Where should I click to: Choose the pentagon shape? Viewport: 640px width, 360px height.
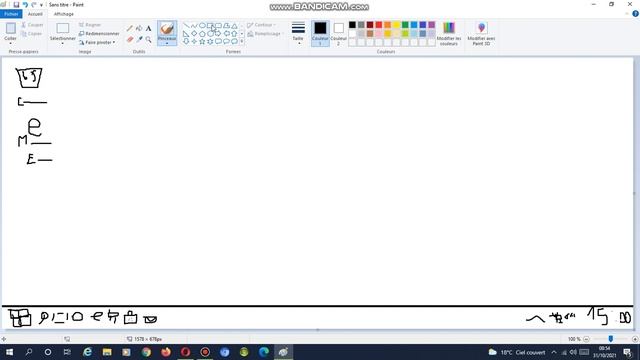(x=202, y=33)
